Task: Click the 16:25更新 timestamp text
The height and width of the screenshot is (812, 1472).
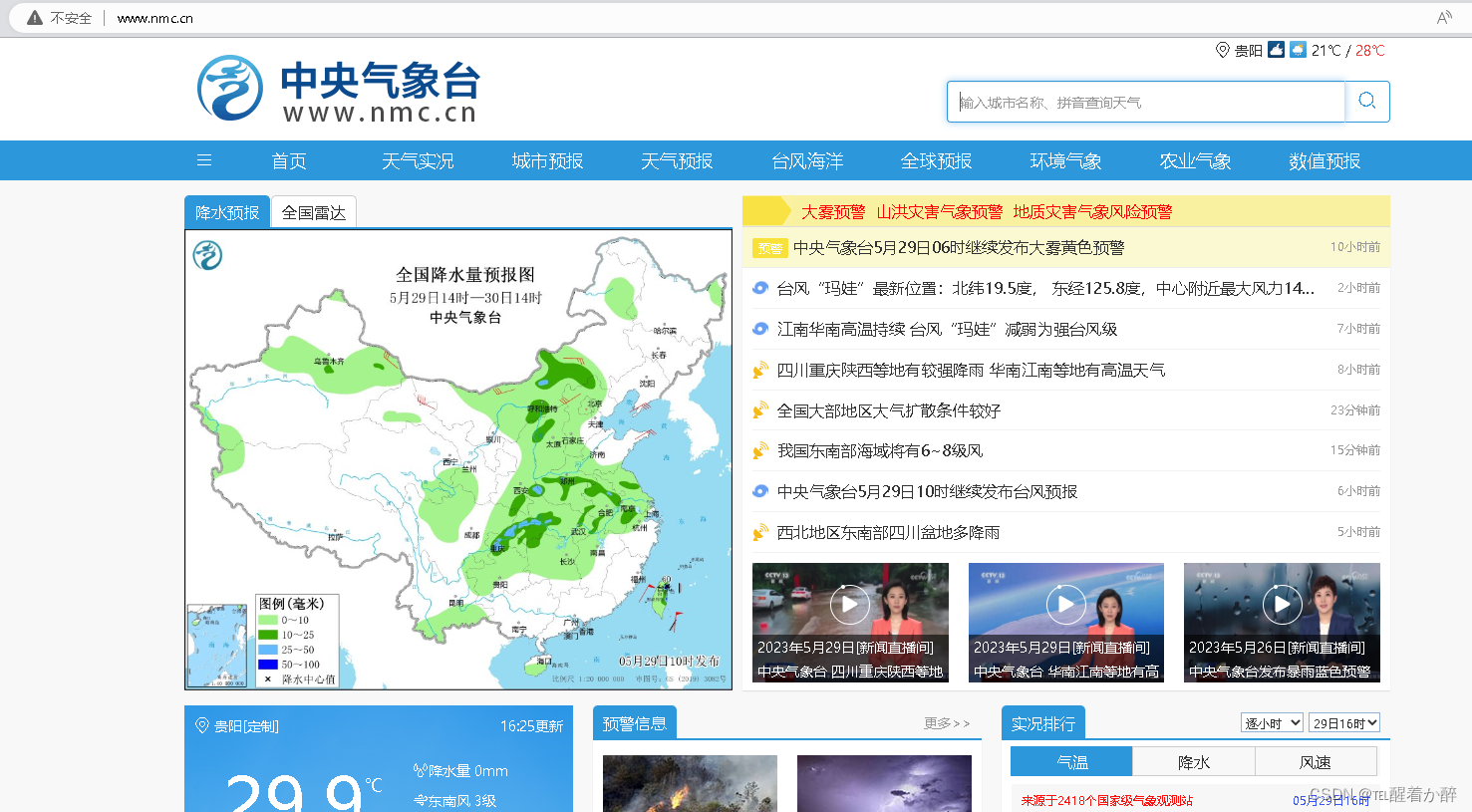Action: pos(531,726)
